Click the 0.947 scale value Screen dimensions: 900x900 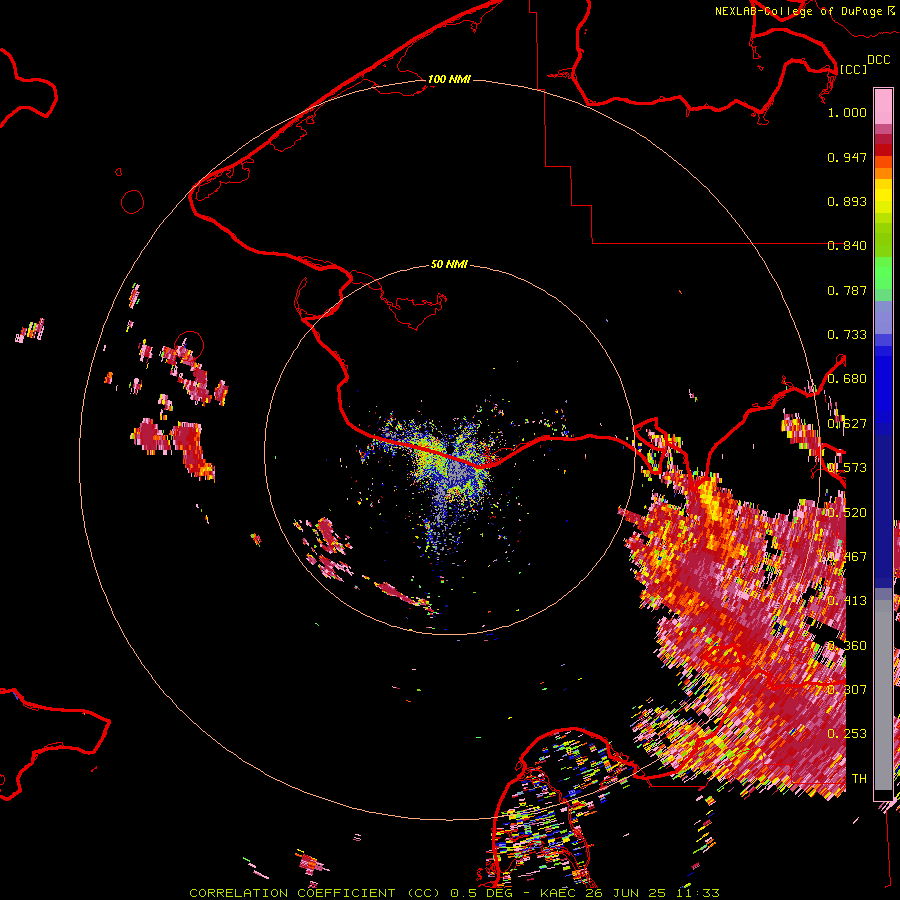point(847,157)
